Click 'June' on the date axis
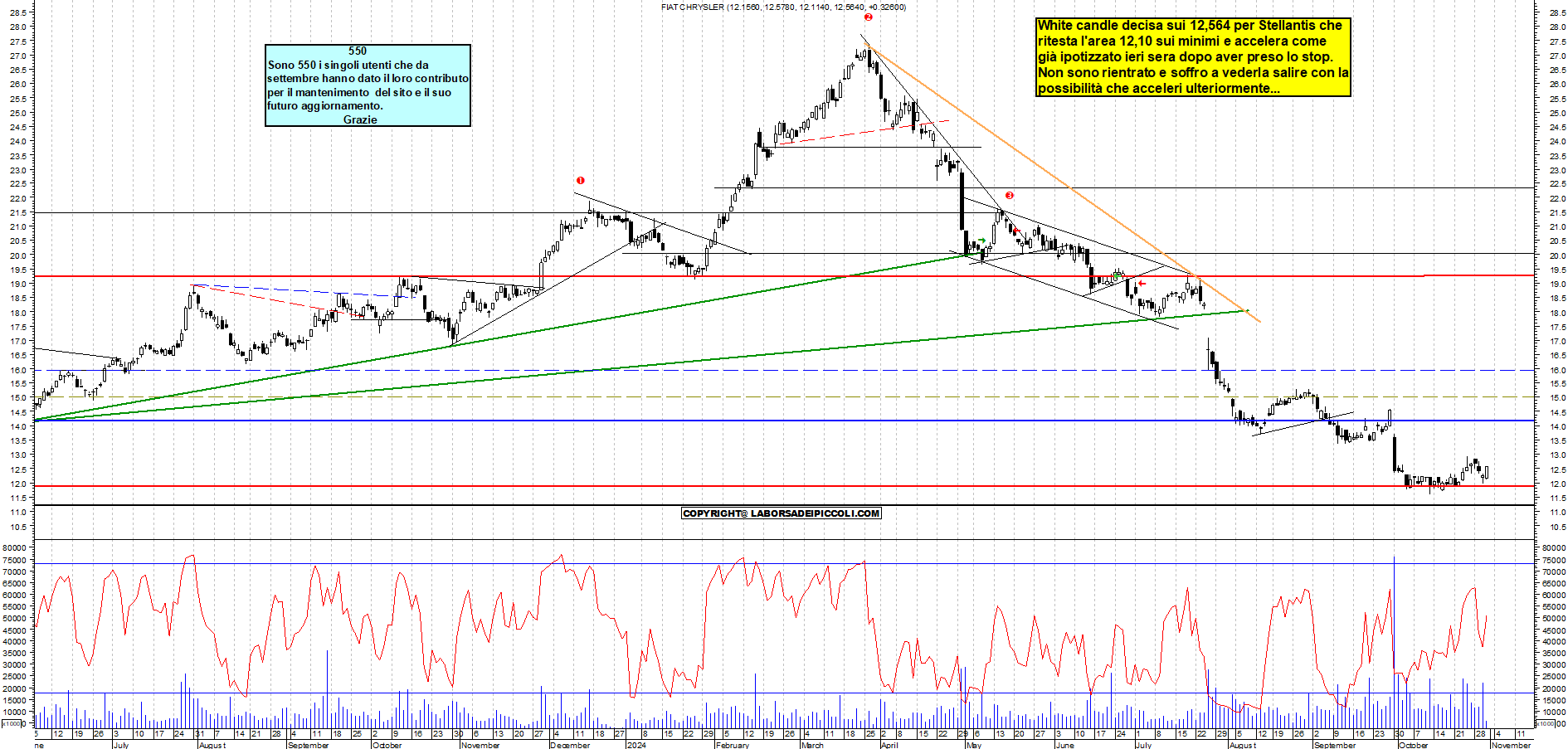1568x749 pixels. coord(1064,745)
